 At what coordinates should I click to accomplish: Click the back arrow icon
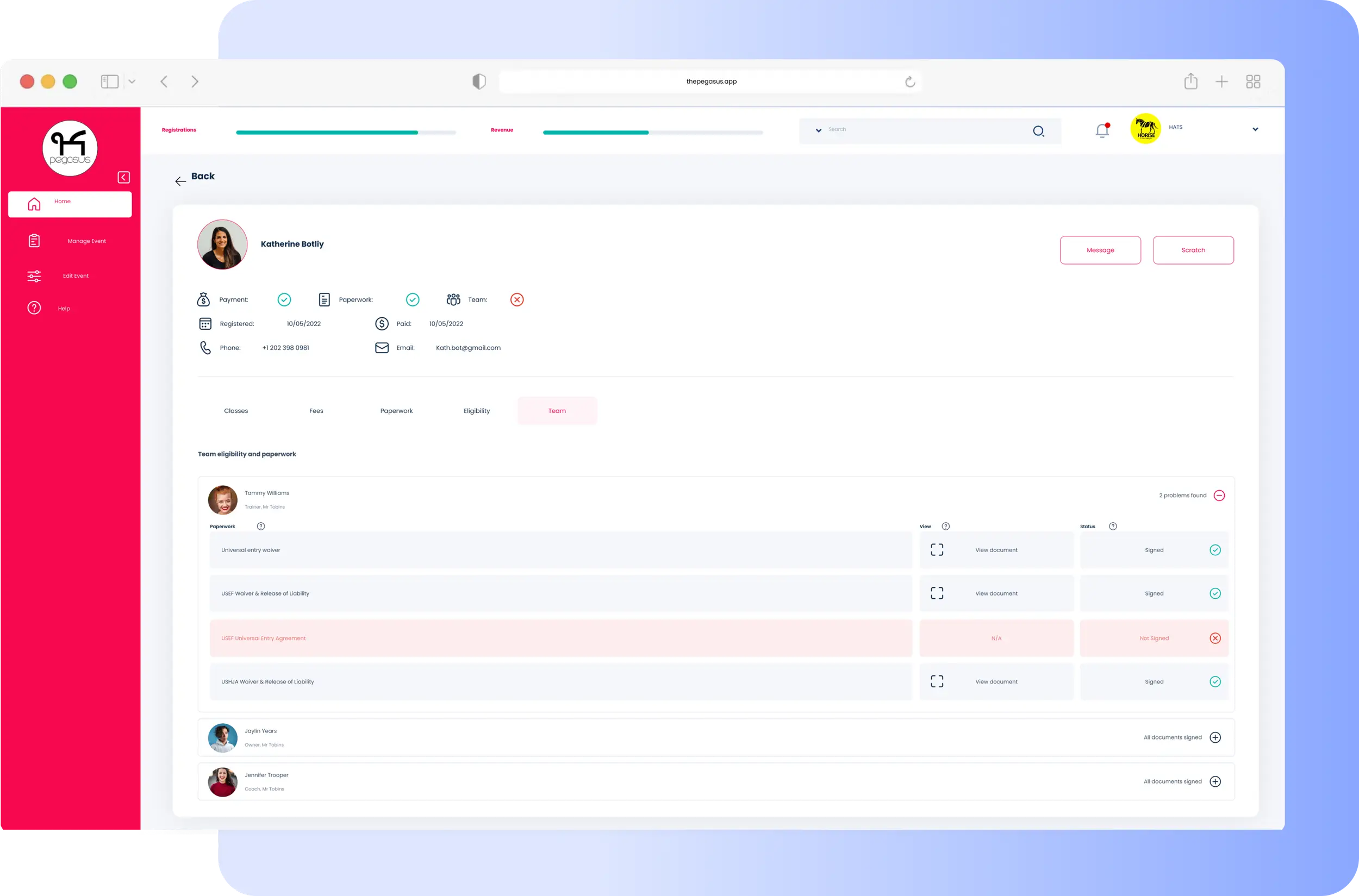coord(180,181)
